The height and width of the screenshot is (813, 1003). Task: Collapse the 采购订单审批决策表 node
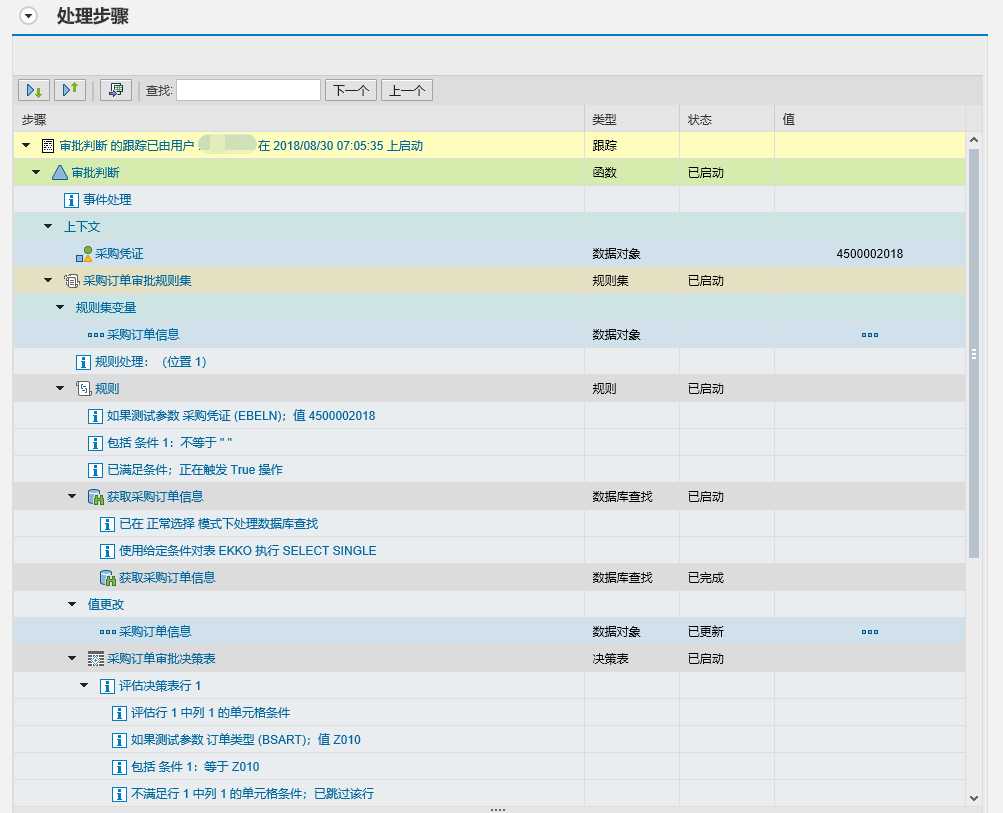coord(72,658)
